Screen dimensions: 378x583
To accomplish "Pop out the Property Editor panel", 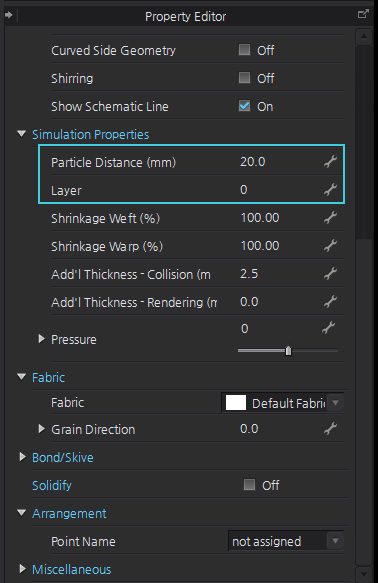I will pos(363,14).
